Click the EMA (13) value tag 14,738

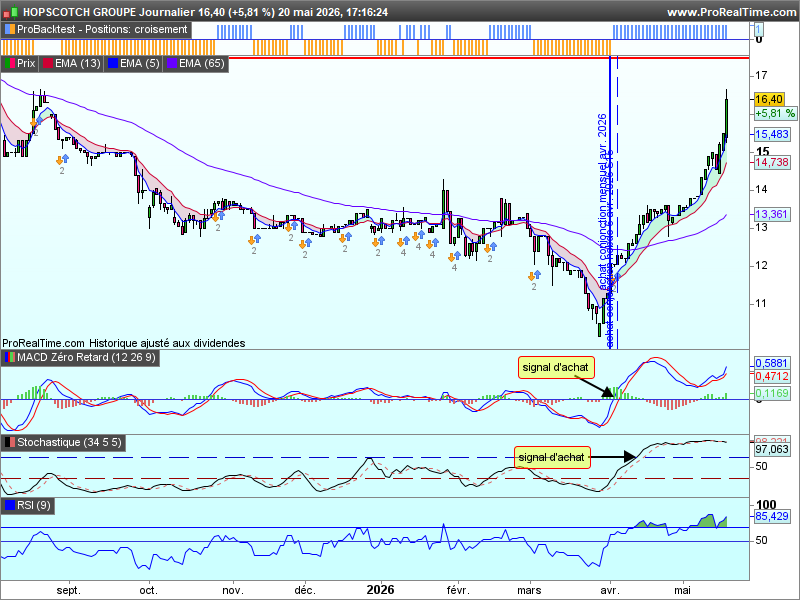772,162
